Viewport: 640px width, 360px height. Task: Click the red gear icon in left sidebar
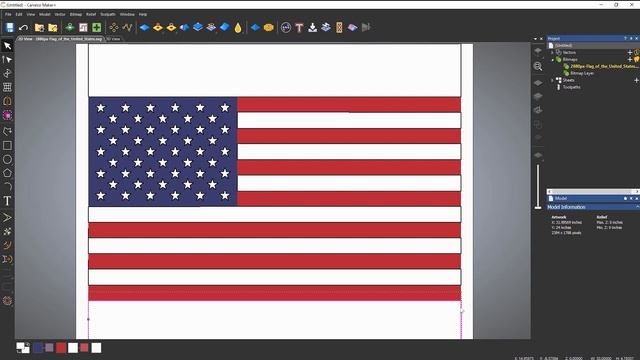click(x=7, y=301)
